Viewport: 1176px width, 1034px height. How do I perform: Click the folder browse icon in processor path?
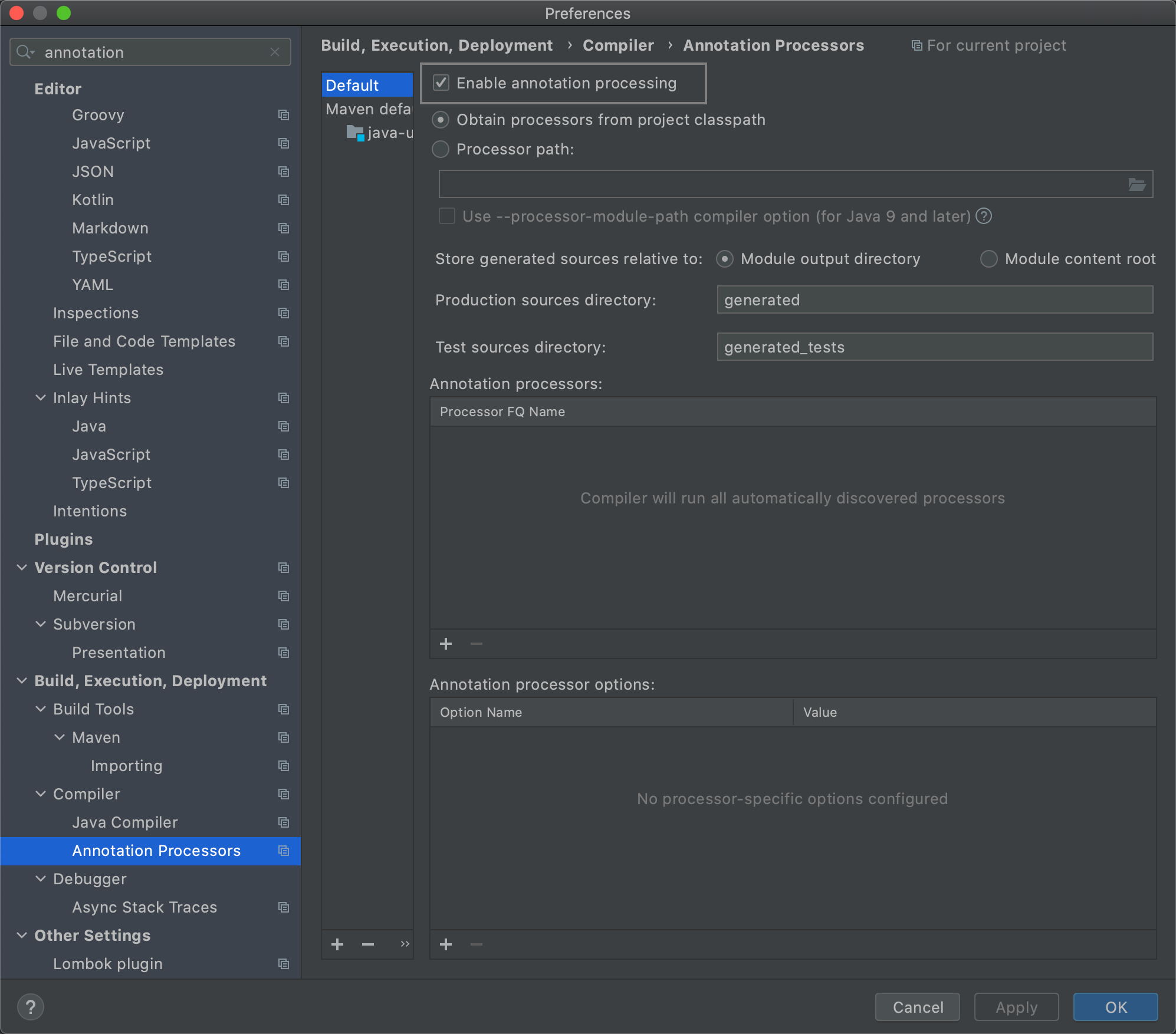click(x=1136, y=185)
